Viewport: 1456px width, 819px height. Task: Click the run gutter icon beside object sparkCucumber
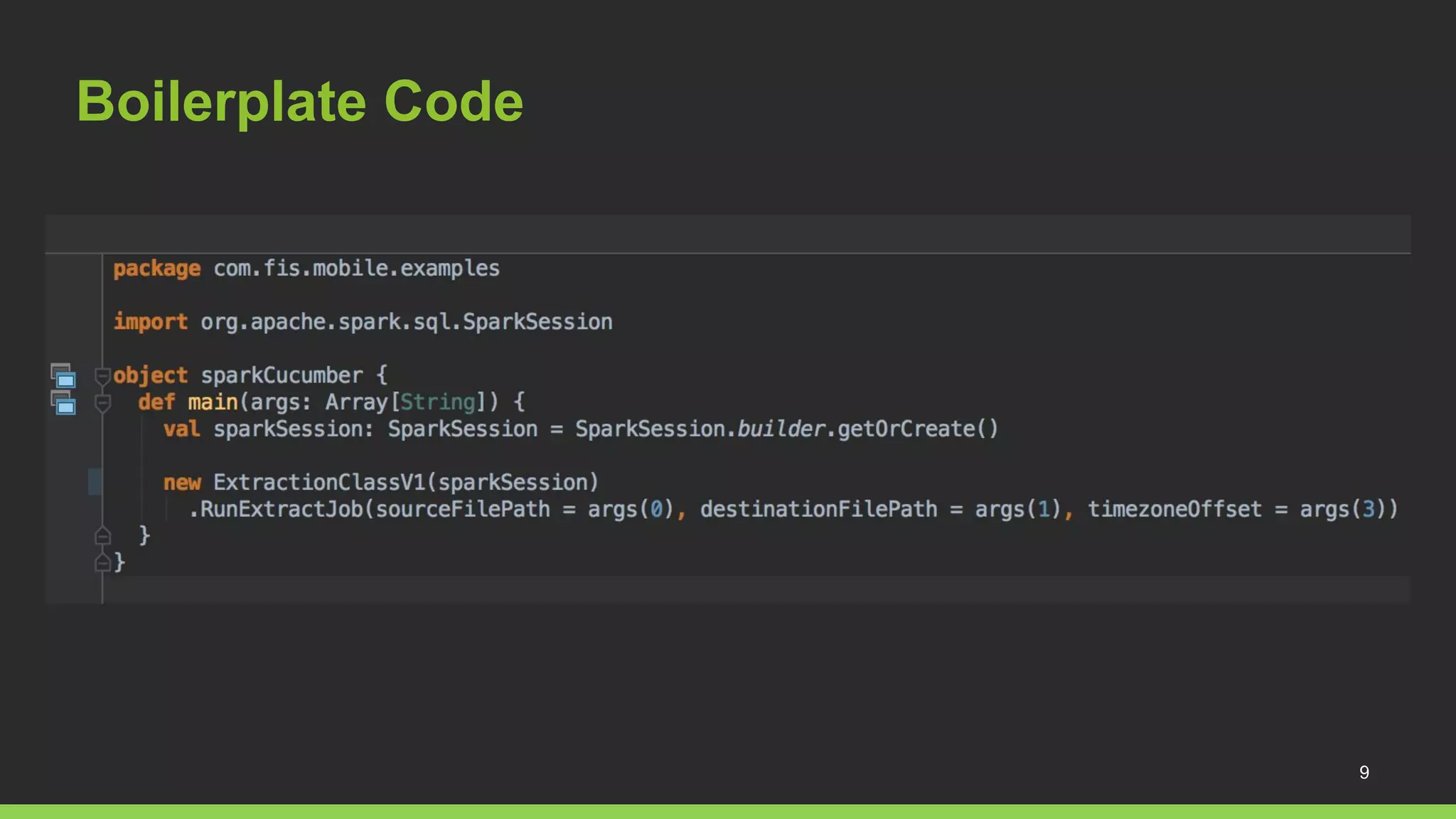click(63, 375)
